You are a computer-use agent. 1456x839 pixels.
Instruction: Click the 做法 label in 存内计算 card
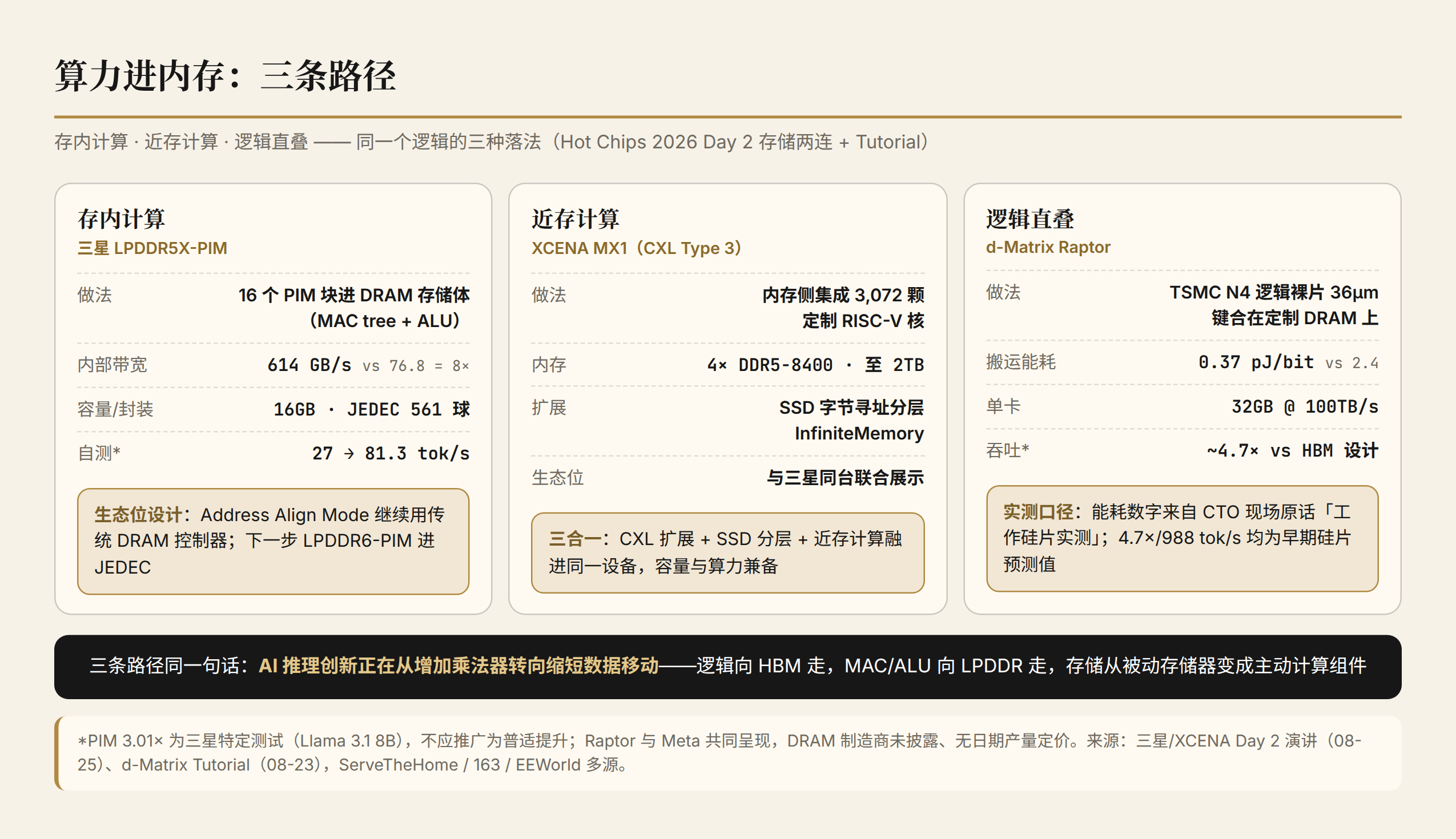click(x=95, y=295)
